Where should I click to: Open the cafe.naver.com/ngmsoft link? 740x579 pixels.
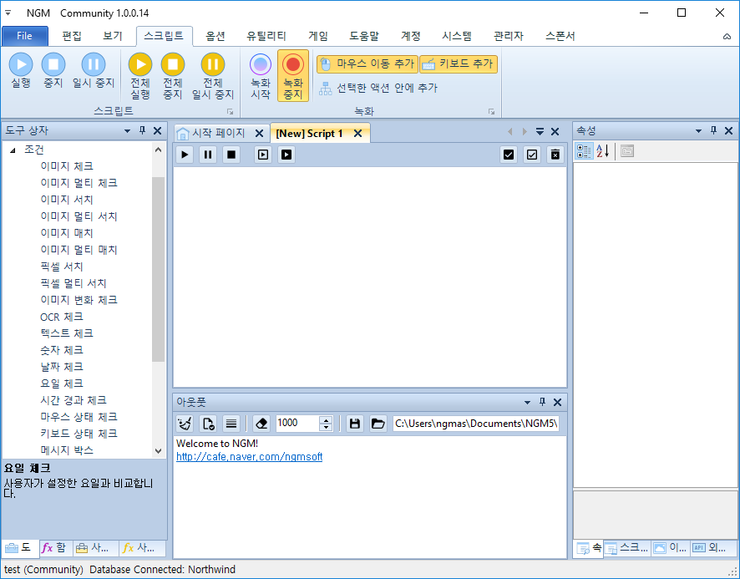(249, 457)
